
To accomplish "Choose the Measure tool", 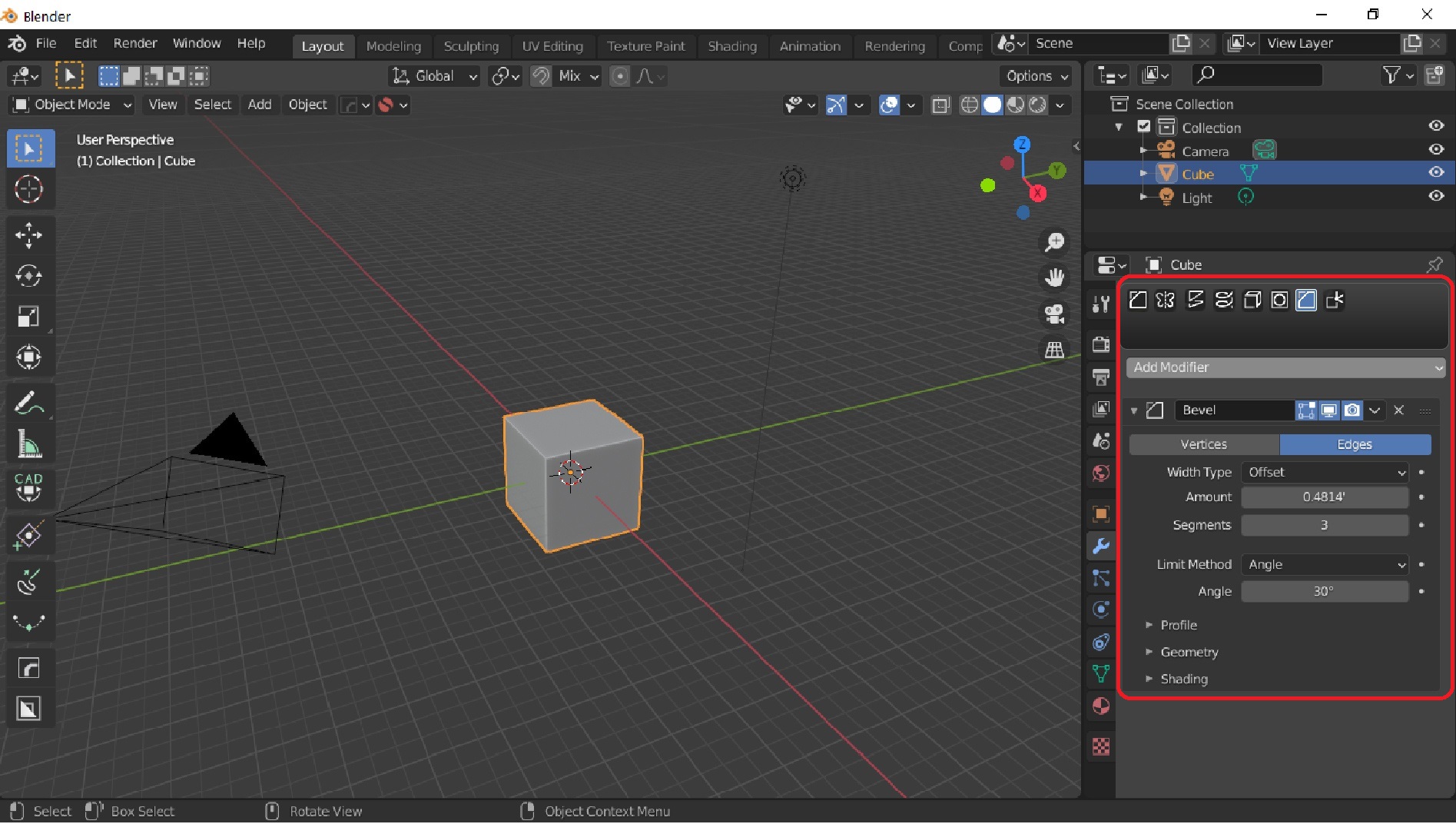I will [28, 444].
